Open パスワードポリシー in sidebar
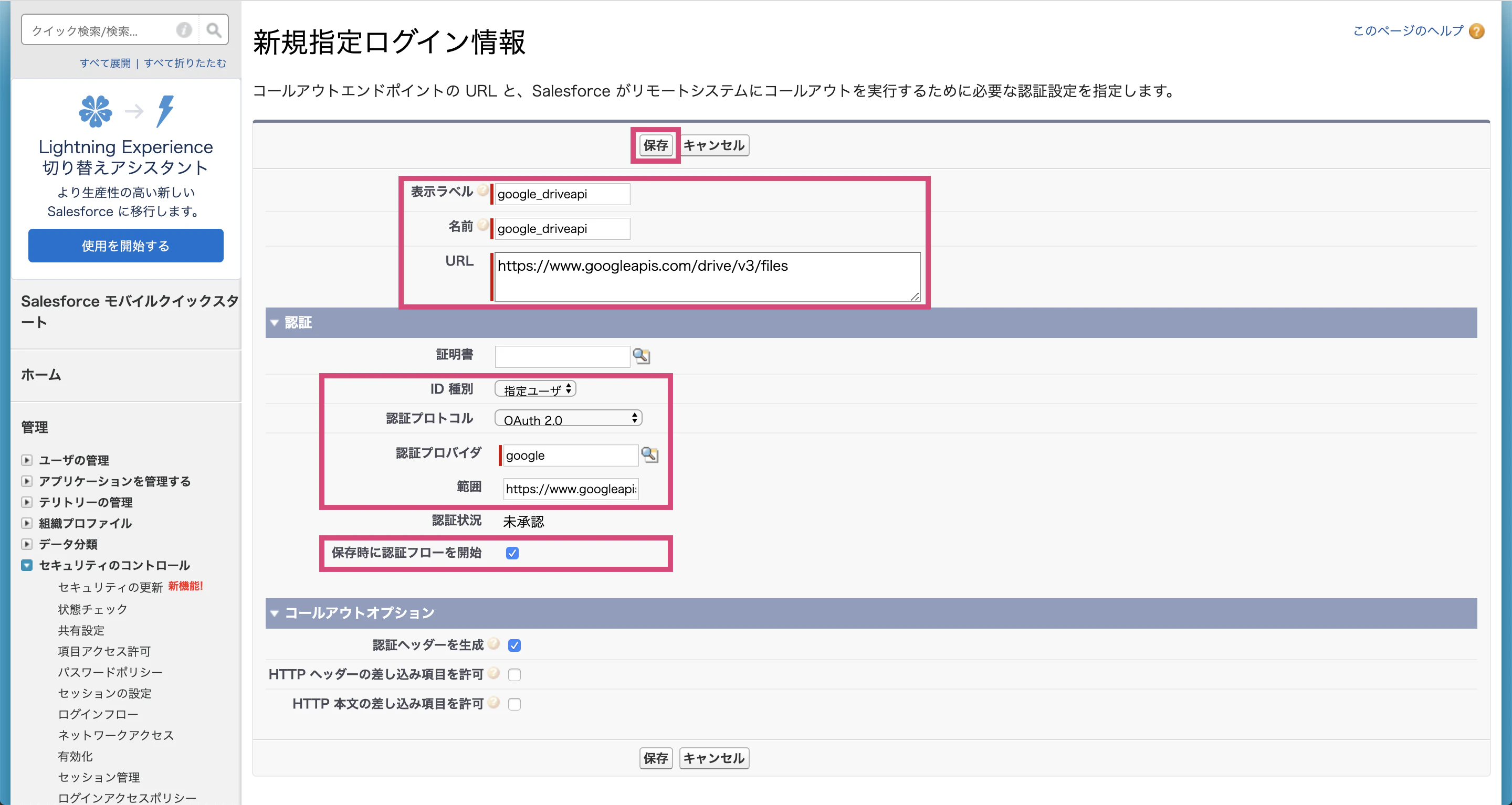1512x805 pixels. point(110,672)
